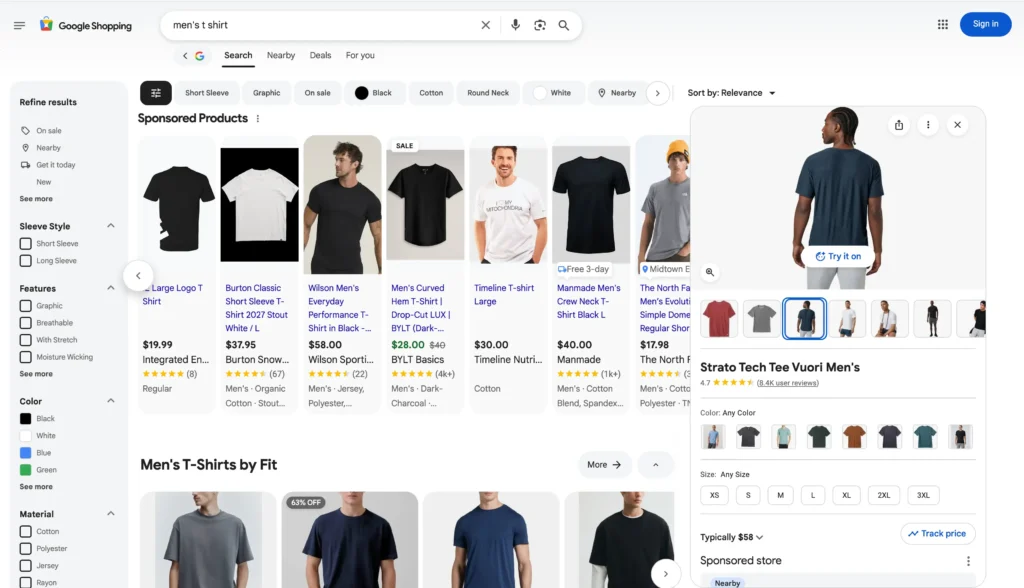Clear the search box text

(x=485, y=25)
